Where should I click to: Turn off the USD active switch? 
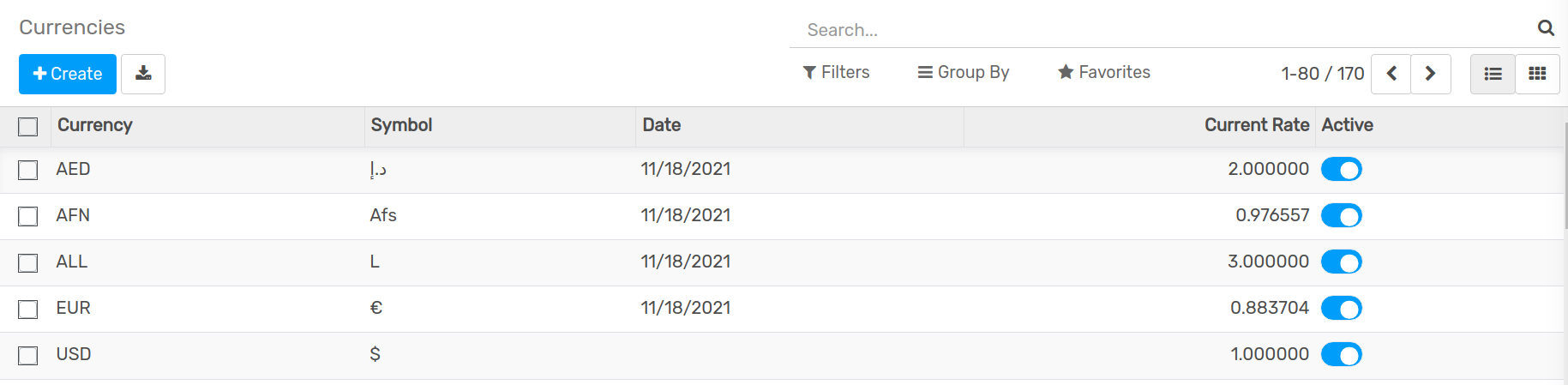[x=1341, y=355]
